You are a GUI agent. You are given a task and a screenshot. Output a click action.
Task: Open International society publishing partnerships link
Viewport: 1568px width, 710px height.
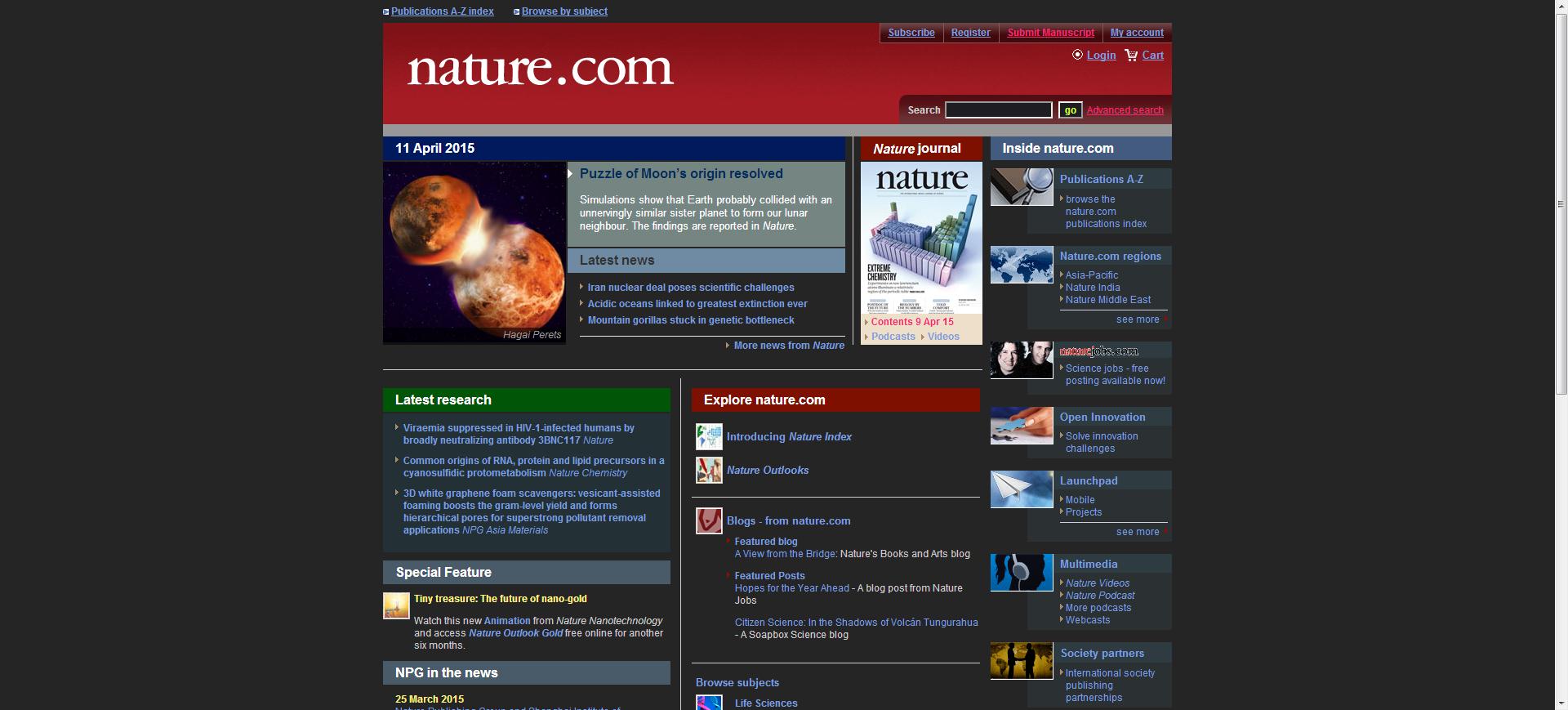point(1110,685)
